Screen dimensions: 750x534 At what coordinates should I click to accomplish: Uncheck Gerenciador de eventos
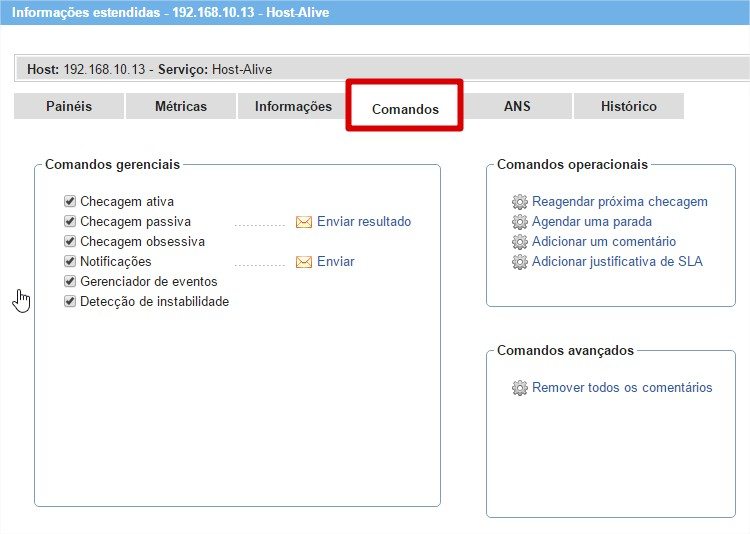tap(70, 281)
